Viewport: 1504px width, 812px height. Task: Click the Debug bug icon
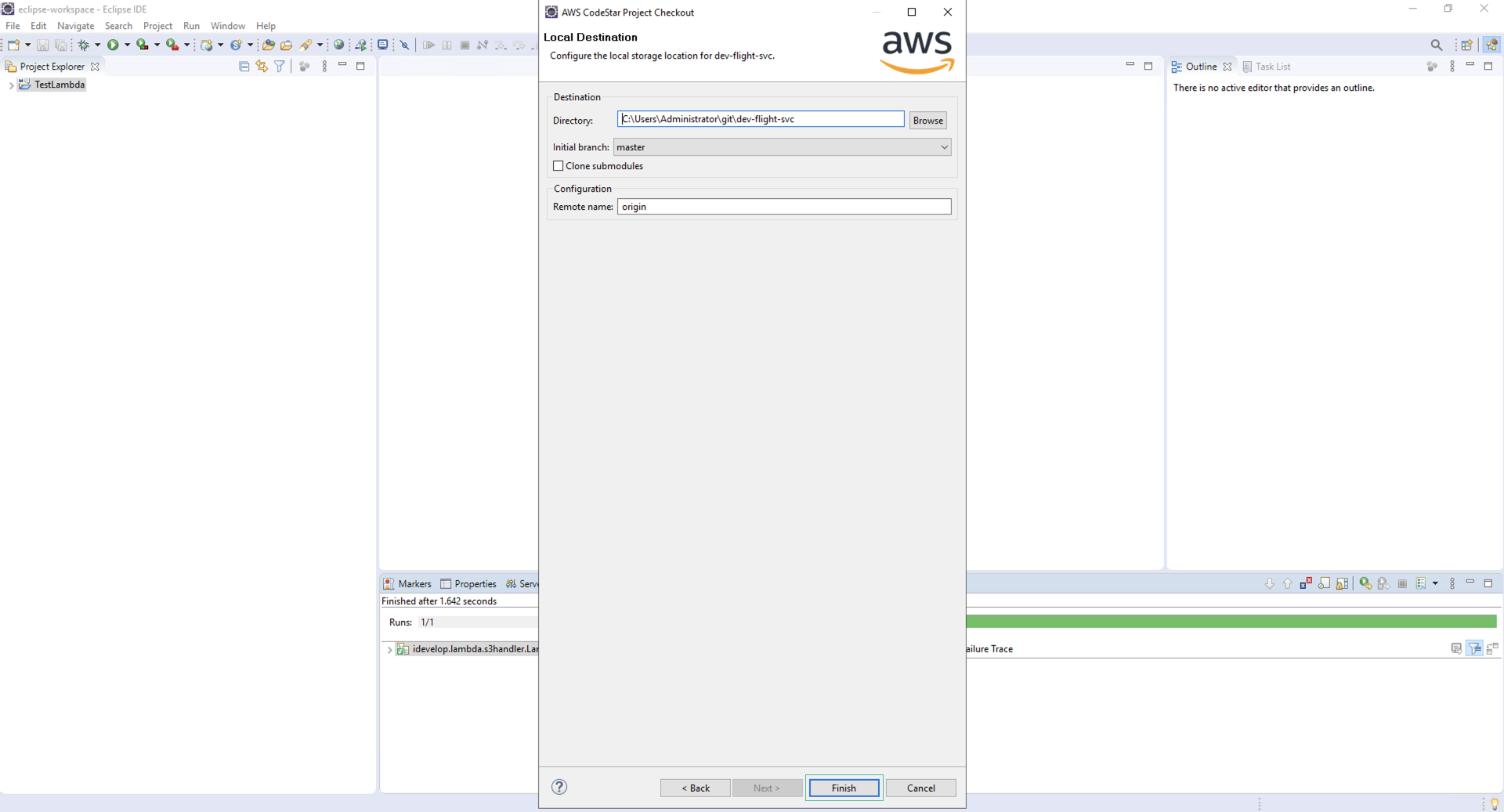(x=84, y=45)
